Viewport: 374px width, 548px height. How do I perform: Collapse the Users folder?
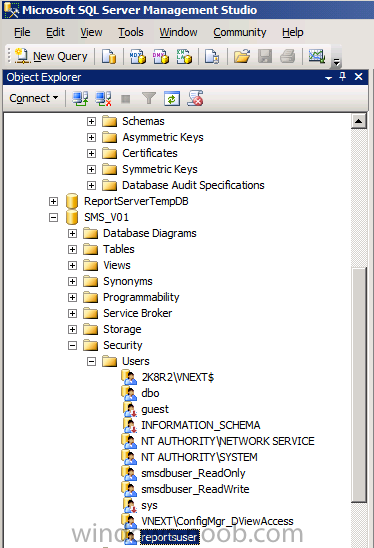click(91, 362)
